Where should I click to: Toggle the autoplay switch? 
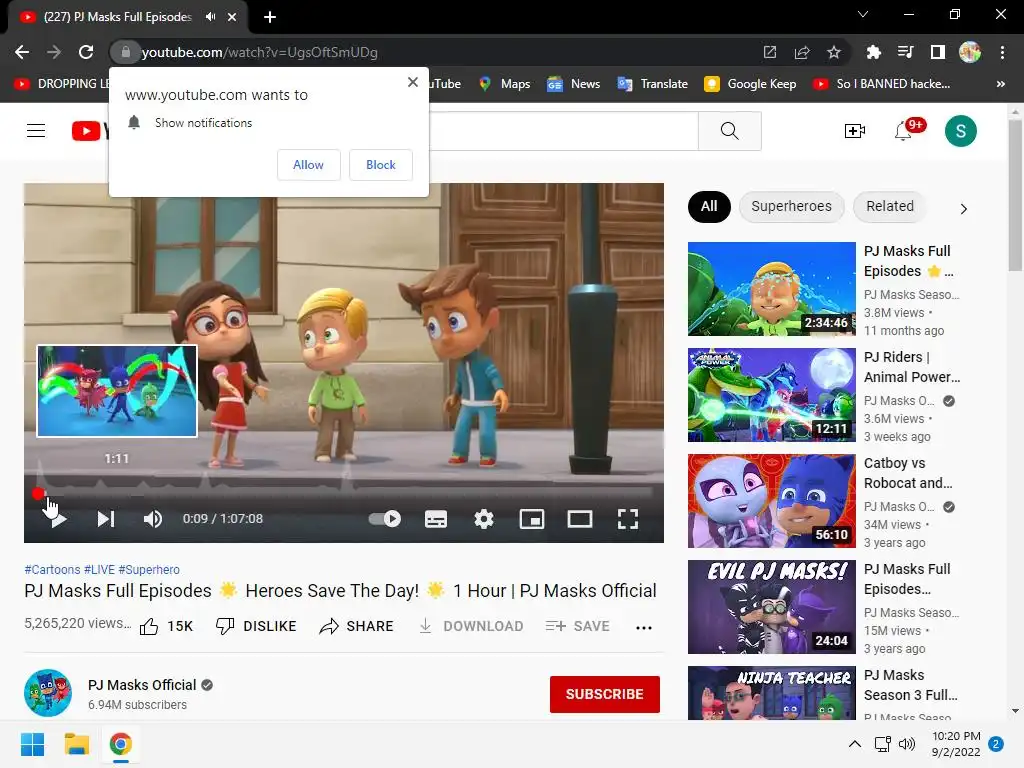385,519
